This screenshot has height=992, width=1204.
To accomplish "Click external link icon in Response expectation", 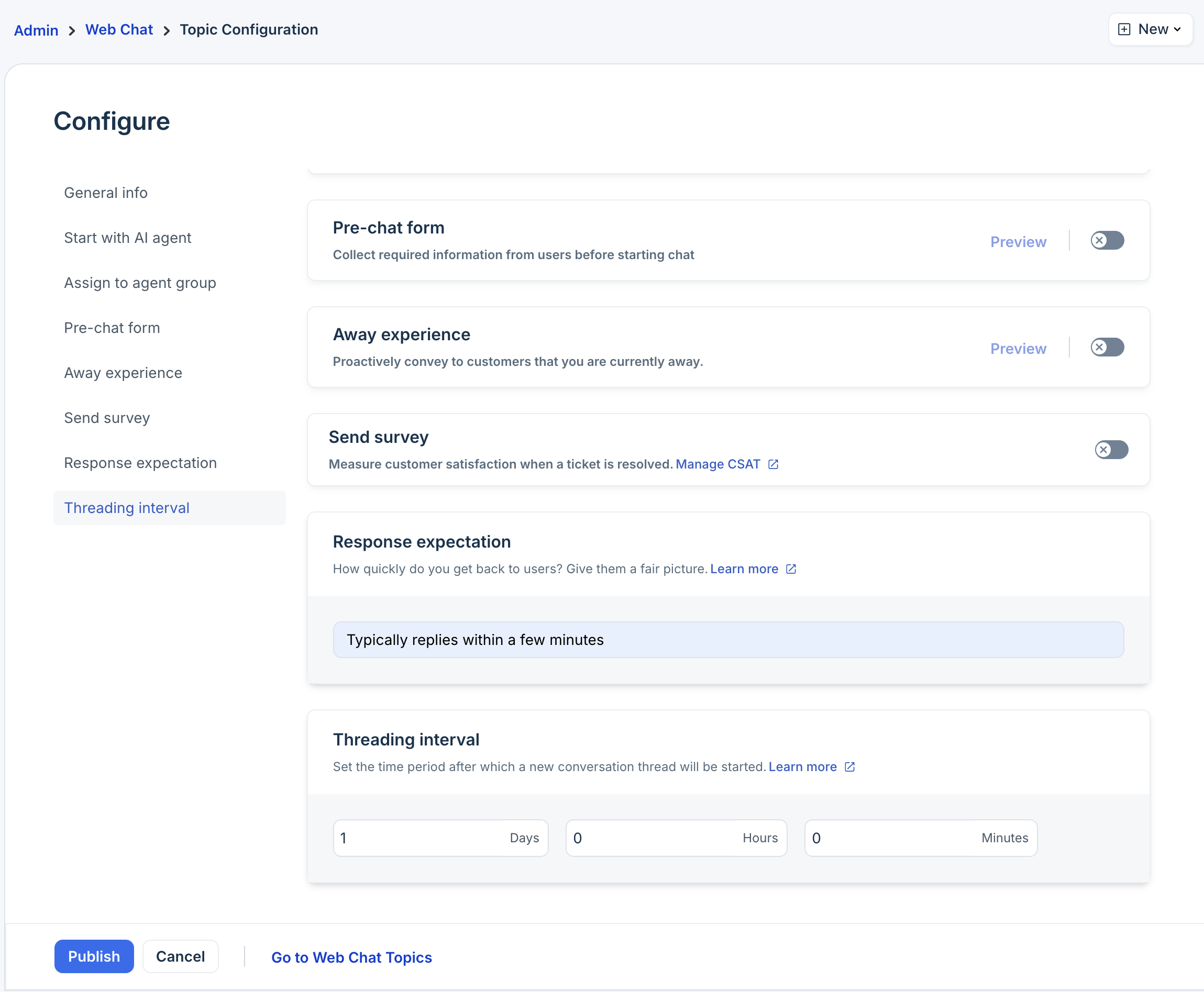I will (x=791, y=569).
